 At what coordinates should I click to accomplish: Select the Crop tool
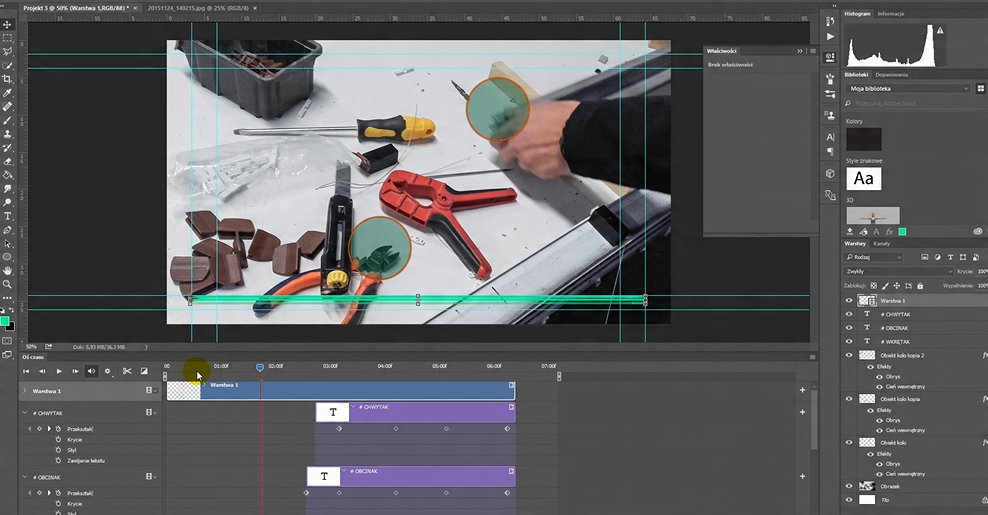[8, 79]
